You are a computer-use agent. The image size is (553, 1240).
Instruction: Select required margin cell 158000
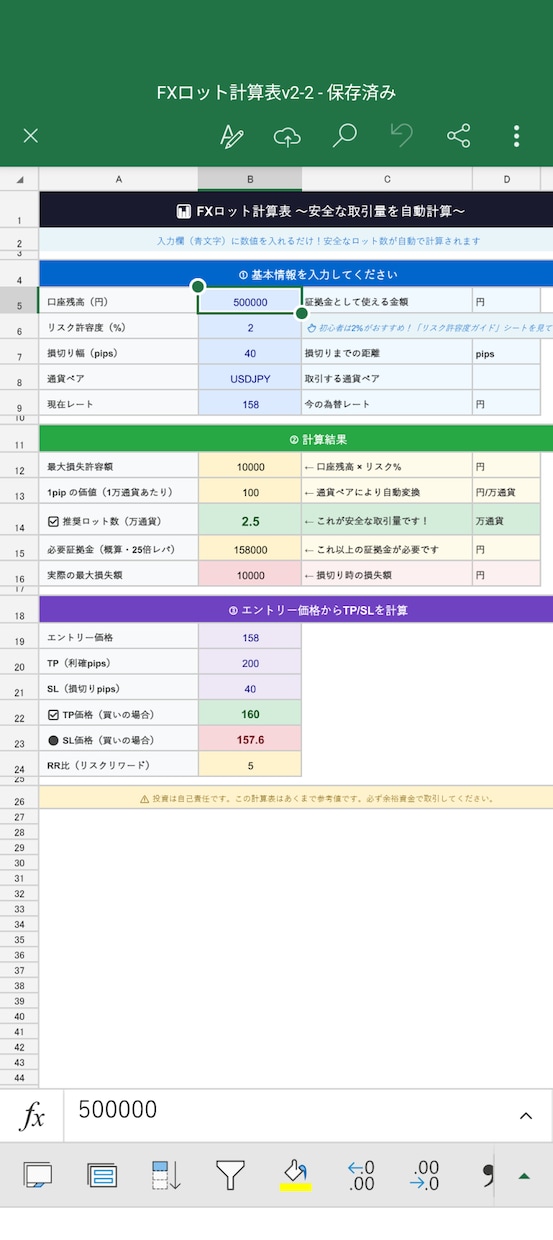[250, 549]
